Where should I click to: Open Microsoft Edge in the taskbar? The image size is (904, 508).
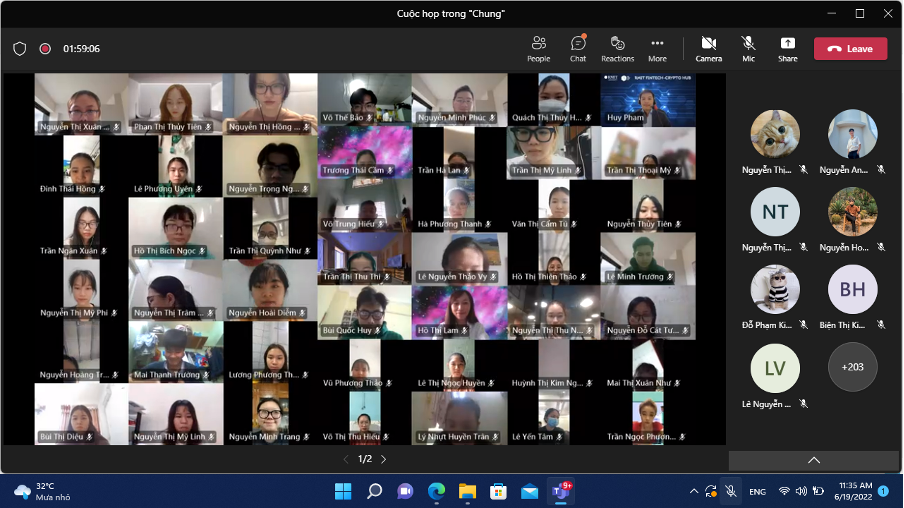(436, 491)
